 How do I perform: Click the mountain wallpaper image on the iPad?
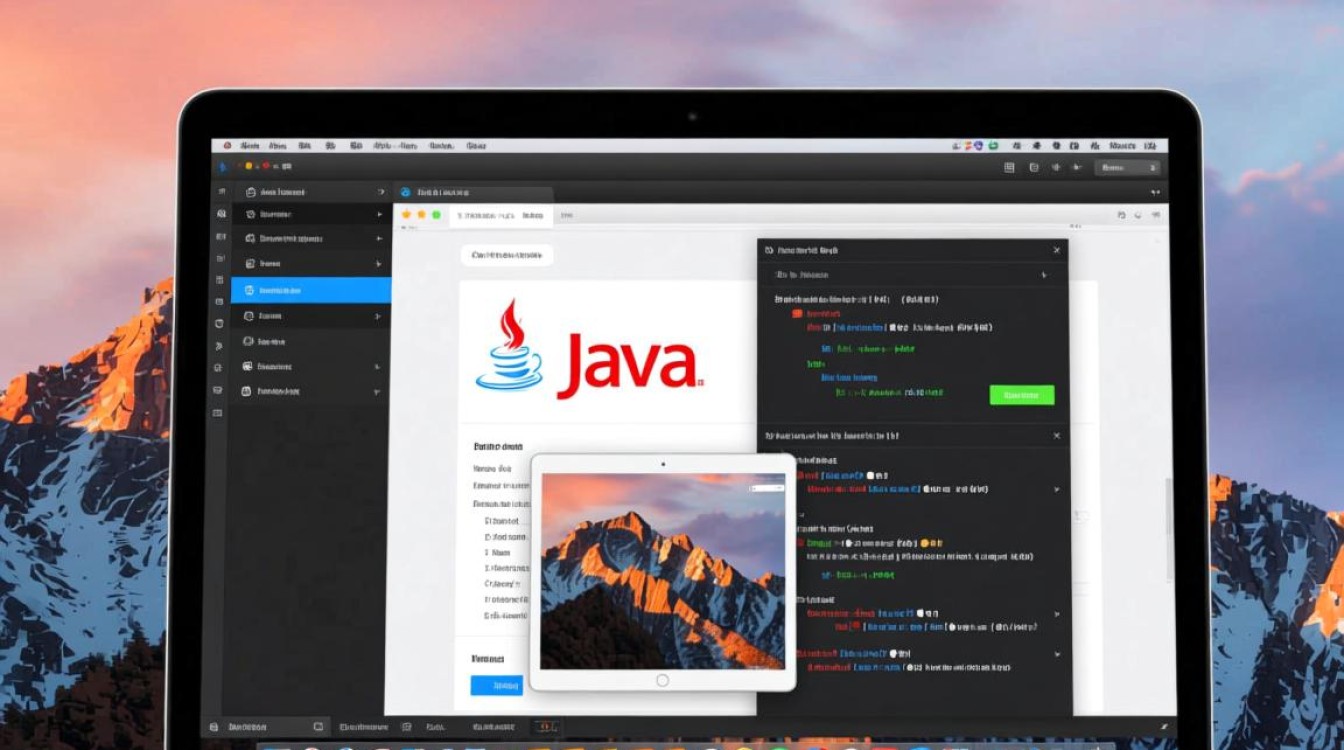tap(662, 571)
